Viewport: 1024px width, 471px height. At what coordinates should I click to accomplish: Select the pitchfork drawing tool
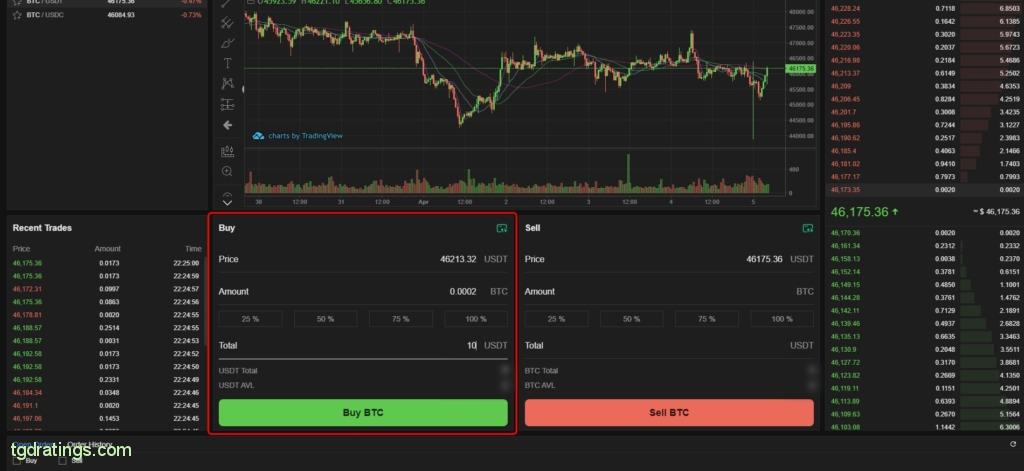[227, 23]
